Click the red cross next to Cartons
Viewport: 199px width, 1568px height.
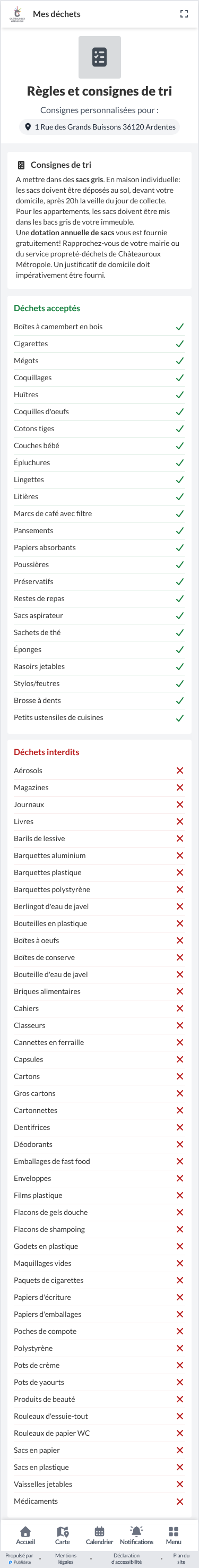coord(180,1076)
